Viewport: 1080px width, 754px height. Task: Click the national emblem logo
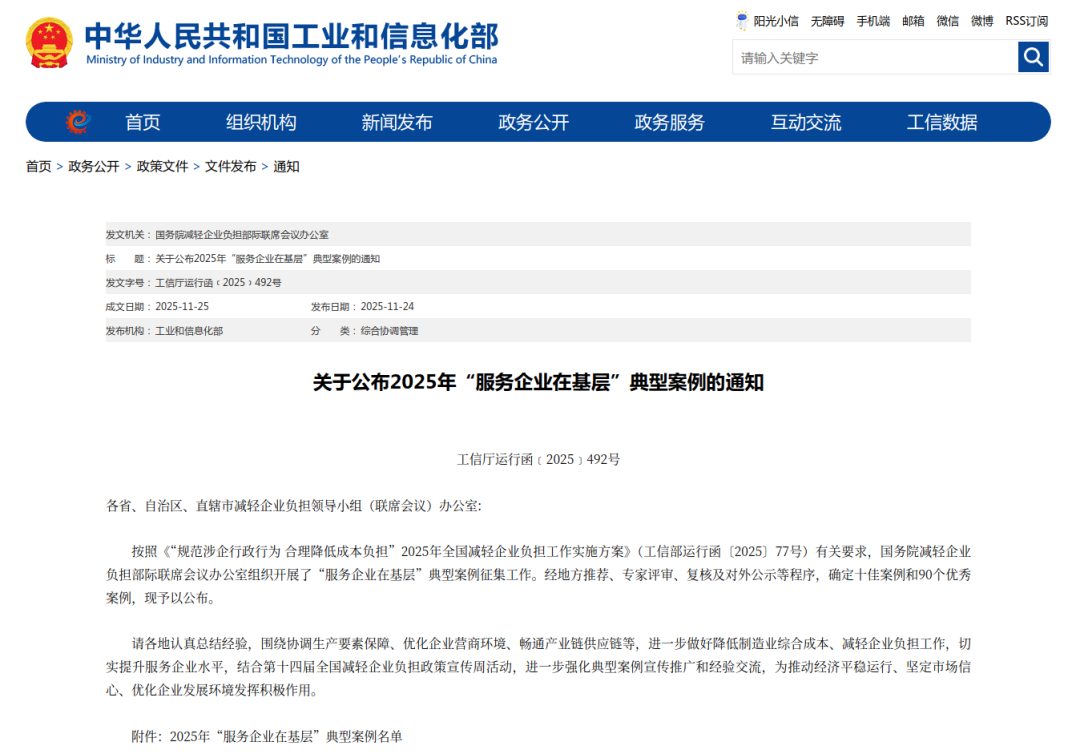point(49,43)
